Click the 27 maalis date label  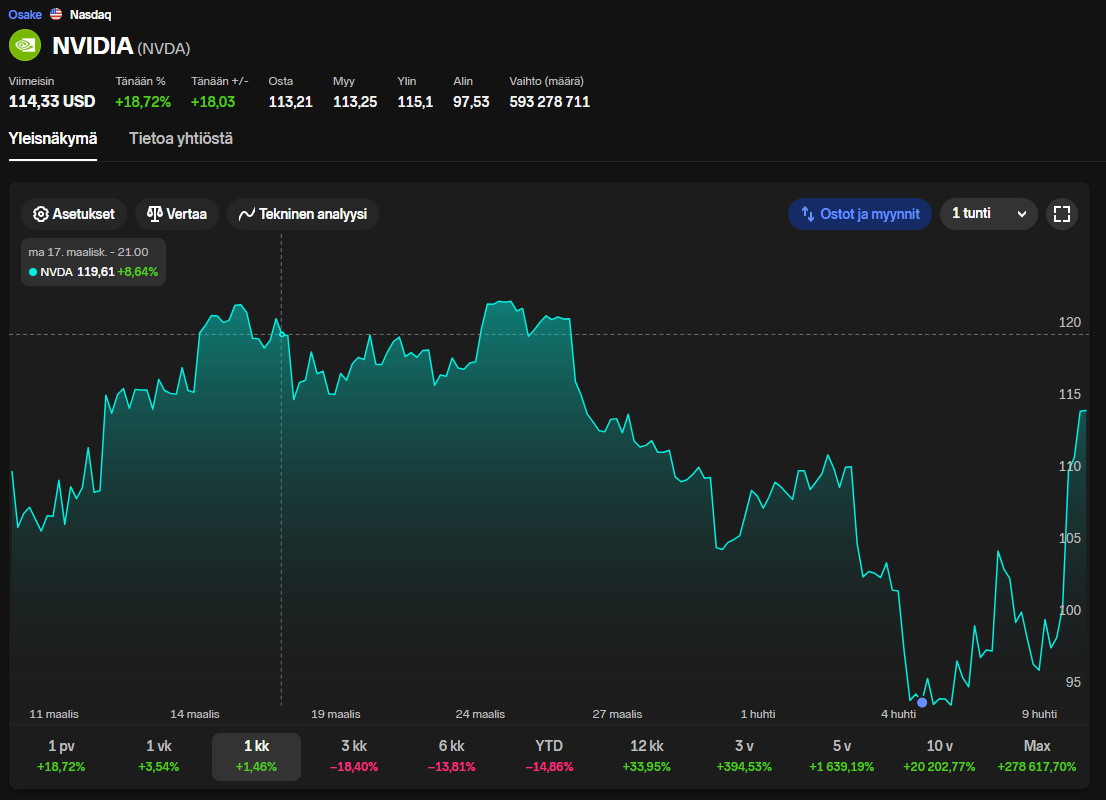click(x=617, y=714)
